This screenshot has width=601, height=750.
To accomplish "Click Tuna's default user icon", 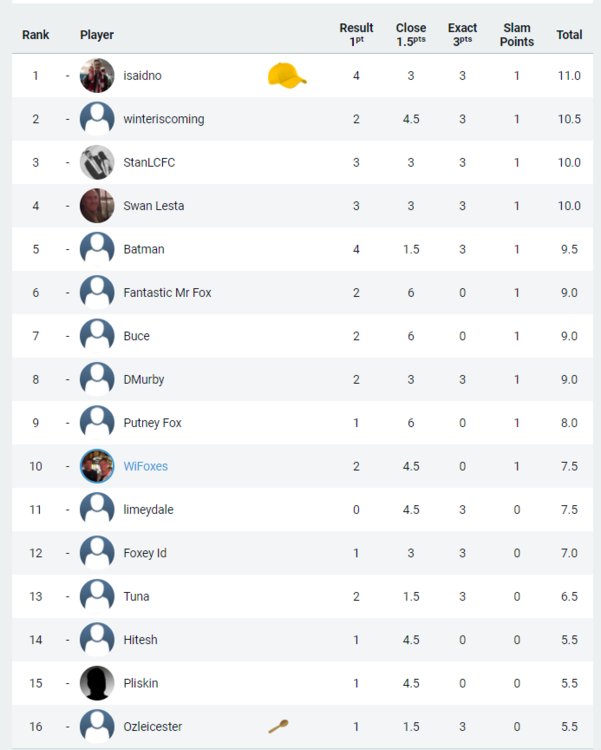I will click(x=97, y=596).
